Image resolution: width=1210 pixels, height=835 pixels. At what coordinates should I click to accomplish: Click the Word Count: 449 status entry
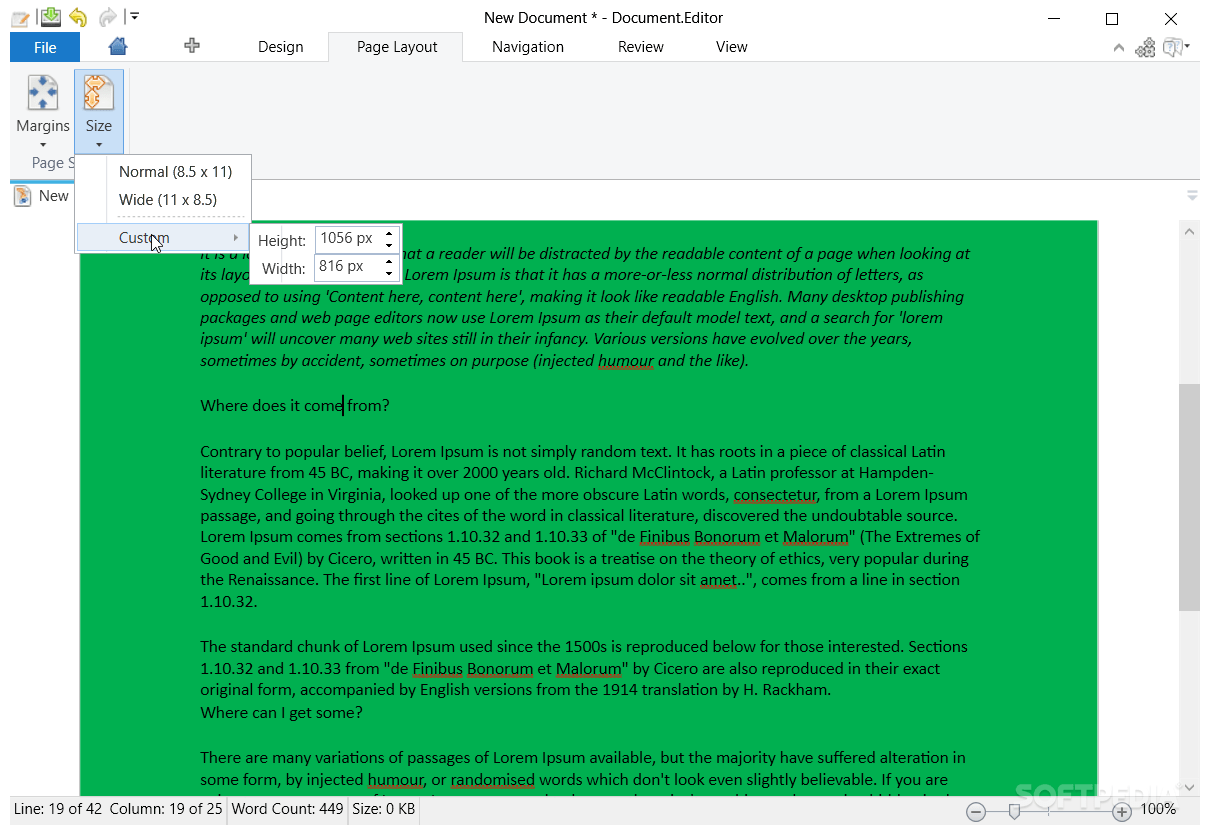(x=288, y=809)
